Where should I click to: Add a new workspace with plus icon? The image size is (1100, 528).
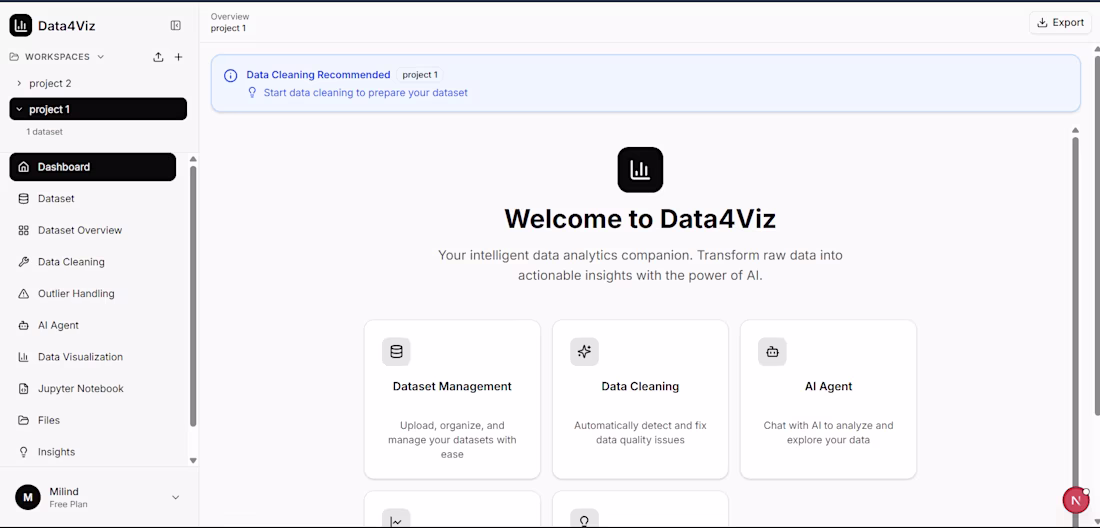[179, 57]
